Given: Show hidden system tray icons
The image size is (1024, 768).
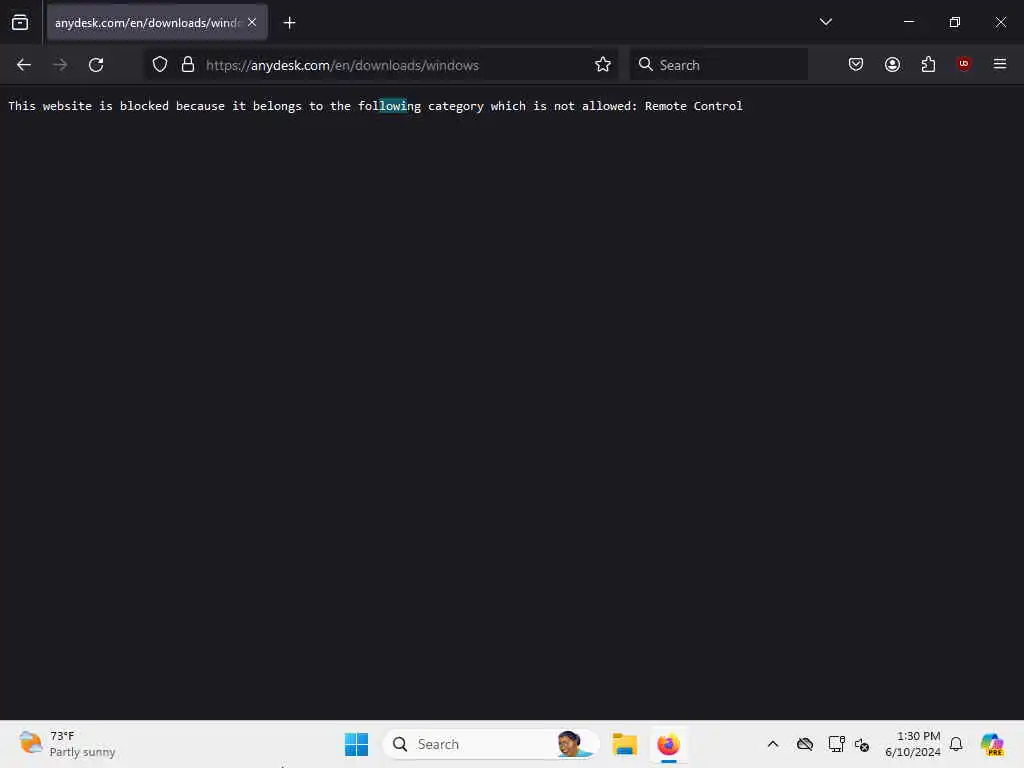Looking at the screenshot, I should [x=773, y=744].
